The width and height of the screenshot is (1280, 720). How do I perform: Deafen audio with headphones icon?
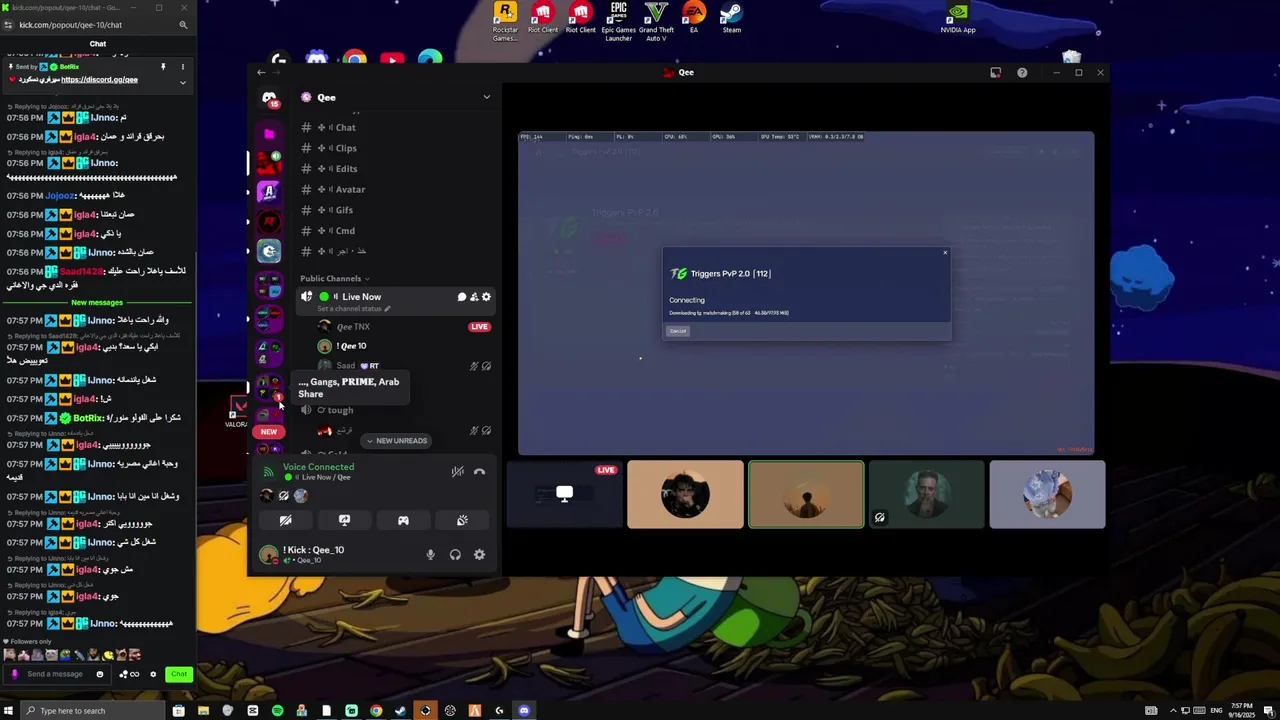[455, 555]
